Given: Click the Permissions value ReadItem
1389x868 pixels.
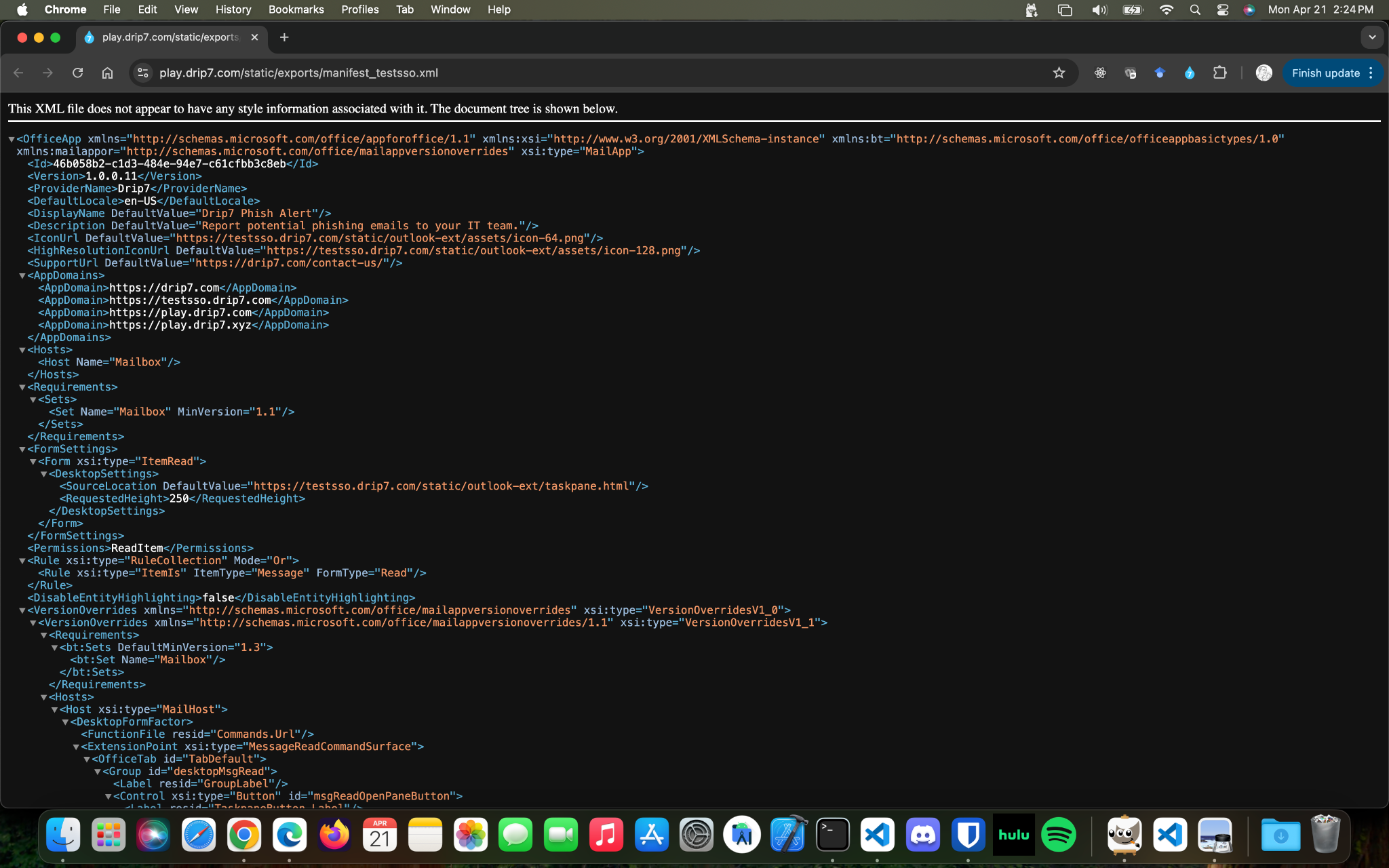Looking at the screenshot, I should (137, 549).
